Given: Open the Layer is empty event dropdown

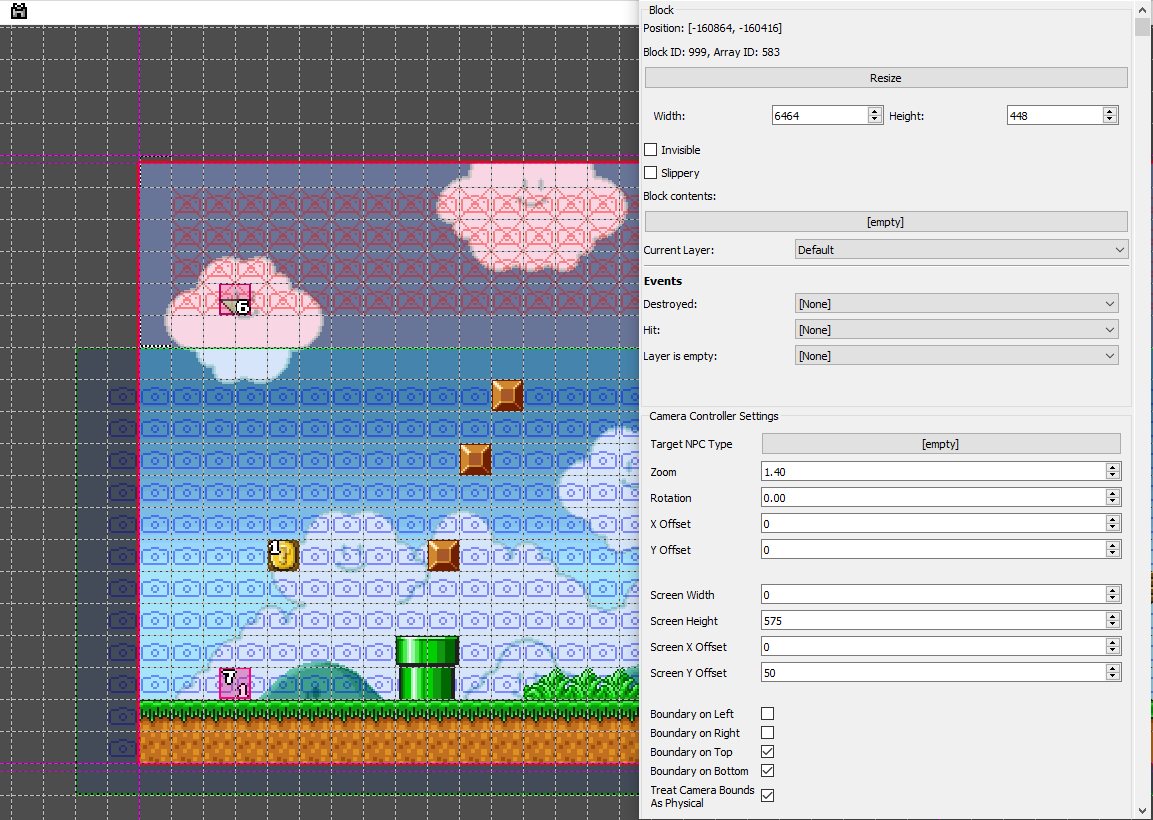Looking at the screenshot, I should coord(957,356).
